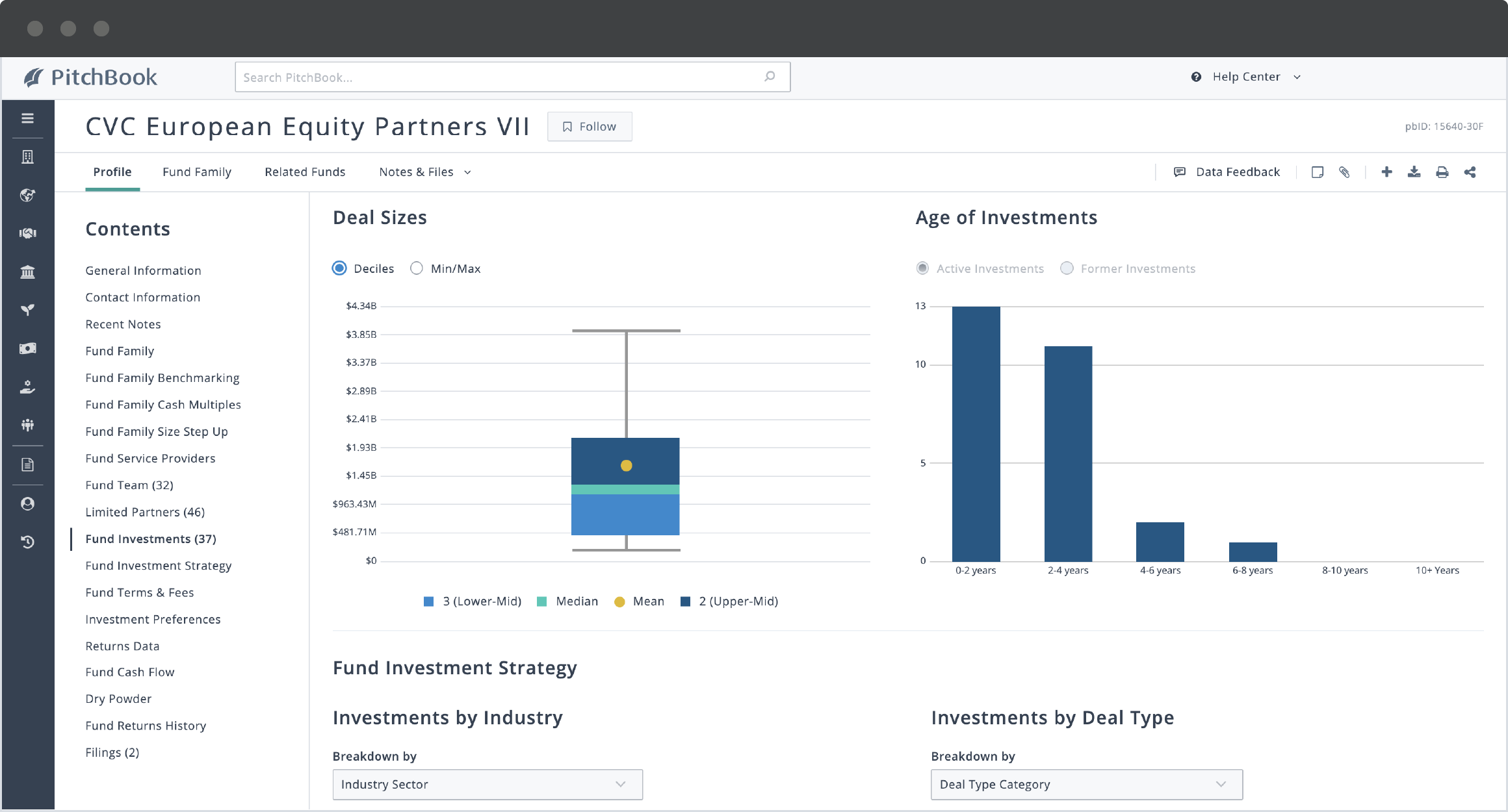Viewport: 1508px width, 812px height.
Task: Open the handshake Deals icon in sidebar
Action: [27, 233]
